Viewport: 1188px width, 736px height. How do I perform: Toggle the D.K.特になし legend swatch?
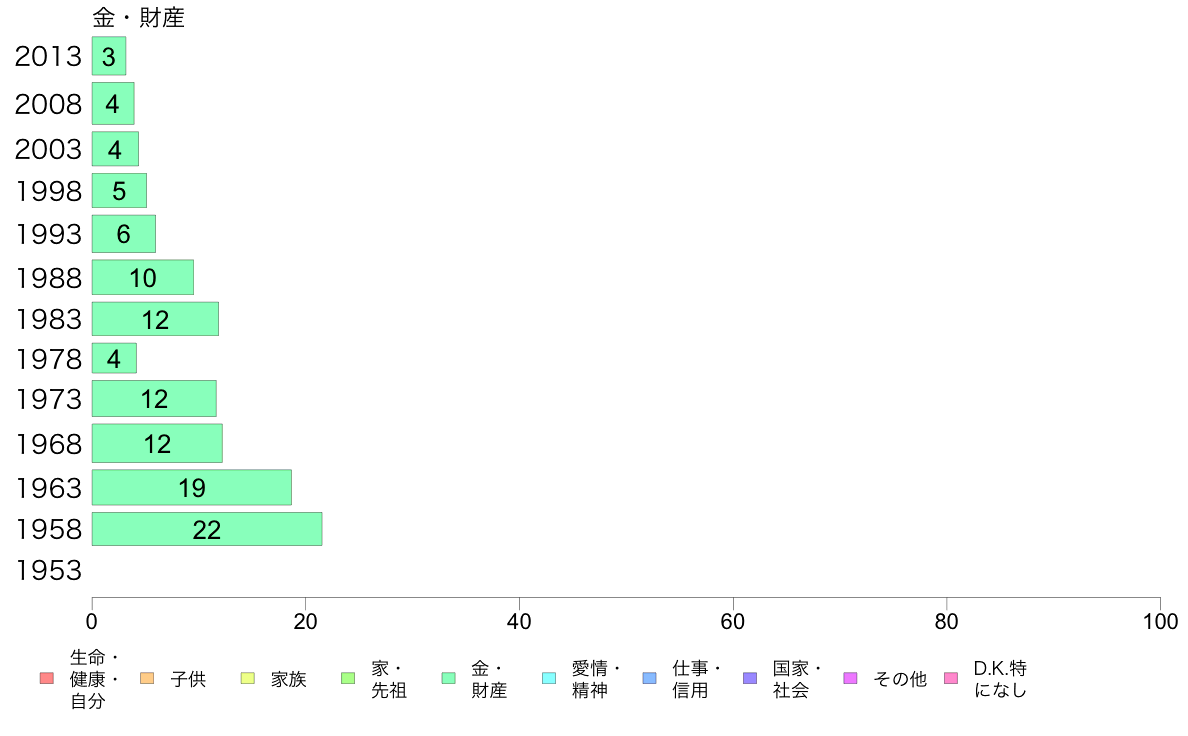951,678
